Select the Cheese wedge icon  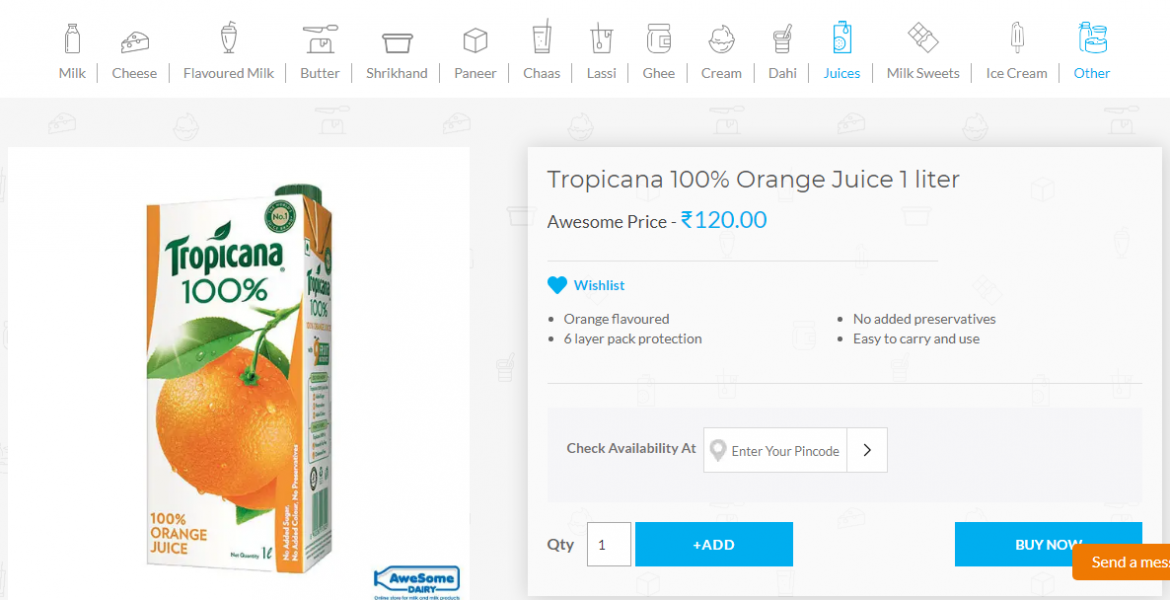134,41
